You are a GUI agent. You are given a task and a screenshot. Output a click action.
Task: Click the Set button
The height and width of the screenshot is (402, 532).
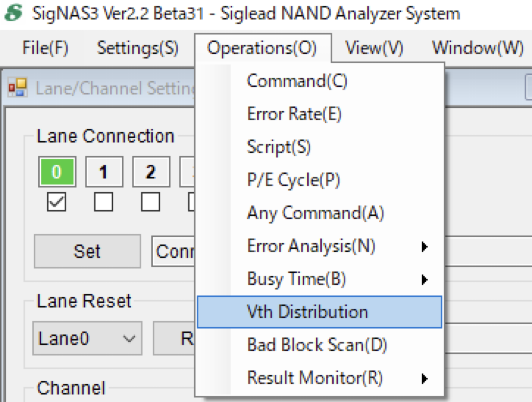[87, 251]
